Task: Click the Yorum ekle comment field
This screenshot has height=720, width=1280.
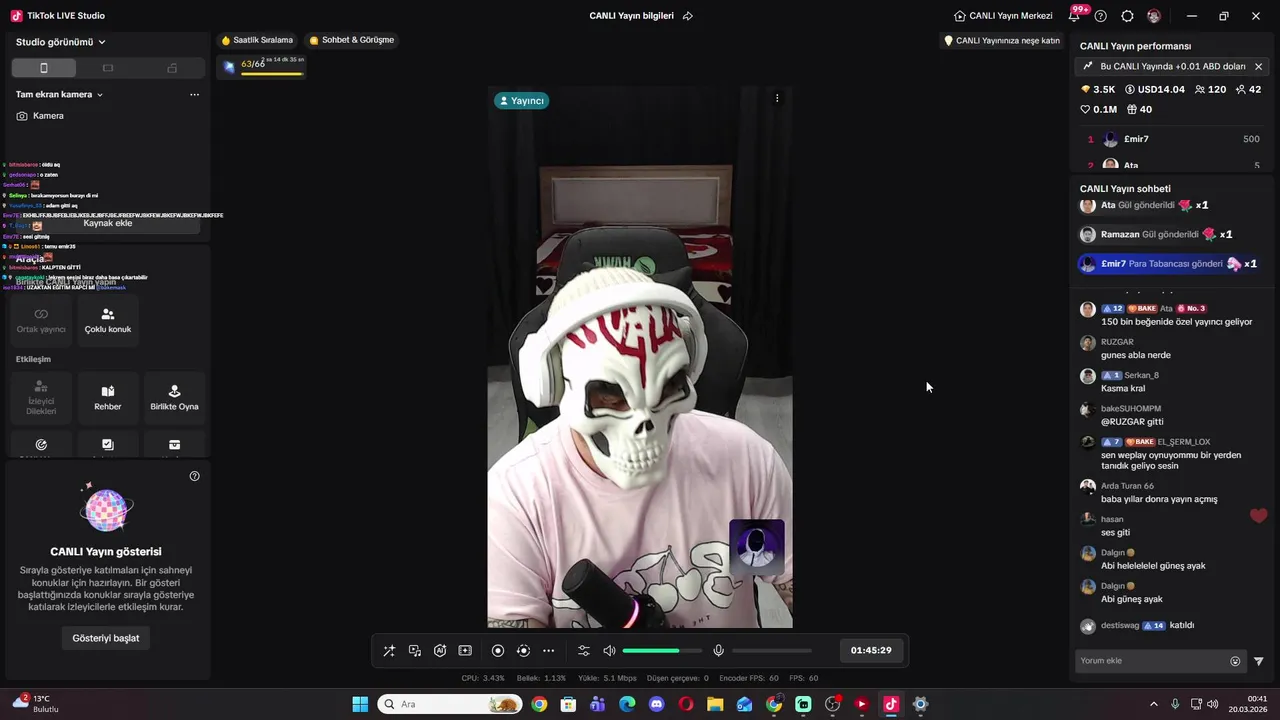Action: pos(1152,661)
